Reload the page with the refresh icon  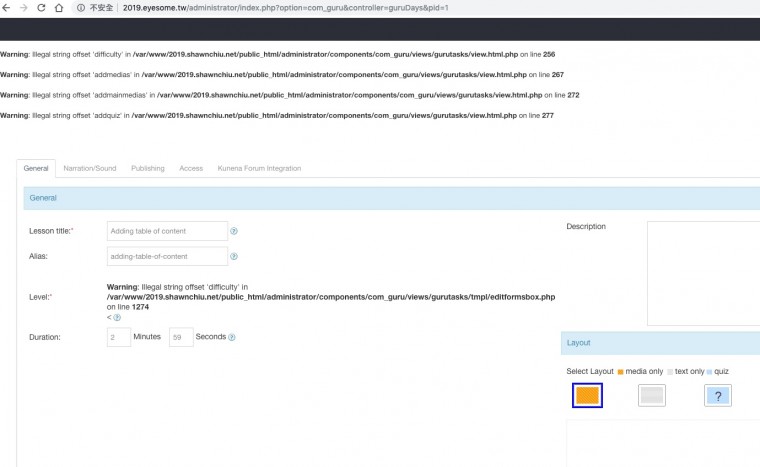click(x=41, y=8)
